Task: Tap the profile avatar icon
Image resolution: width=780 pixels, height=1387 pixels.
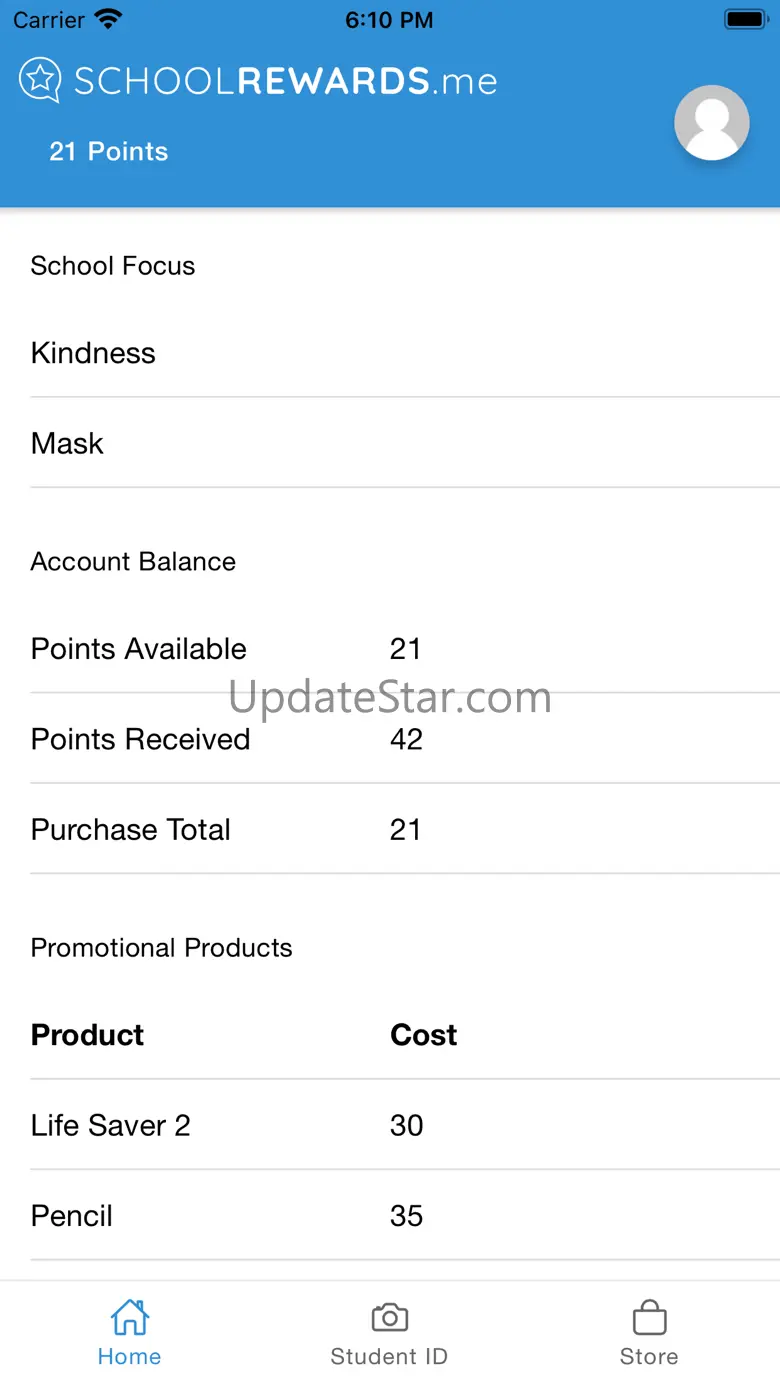Action: pyautogui.click(x=712, y=123)
